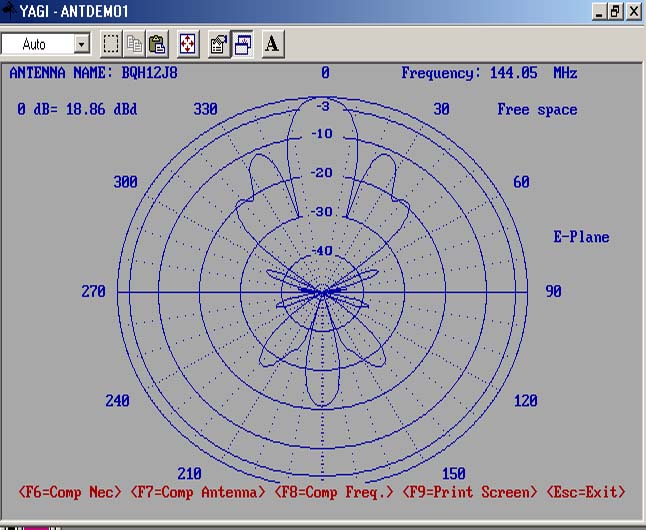Click the 270 degree label
The height and width of the screenshot is (530, 646).
click(x=94, y=291)
